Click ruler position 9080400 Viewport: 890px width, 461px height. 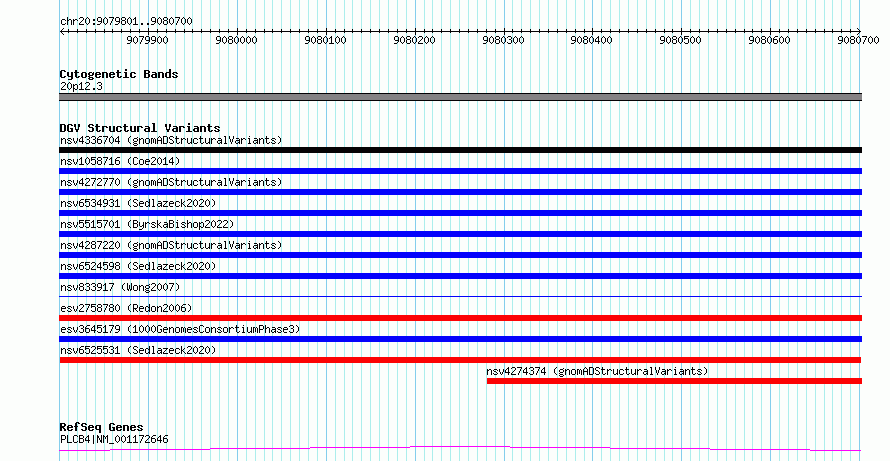pyautogui.click(x=591, y=40)
